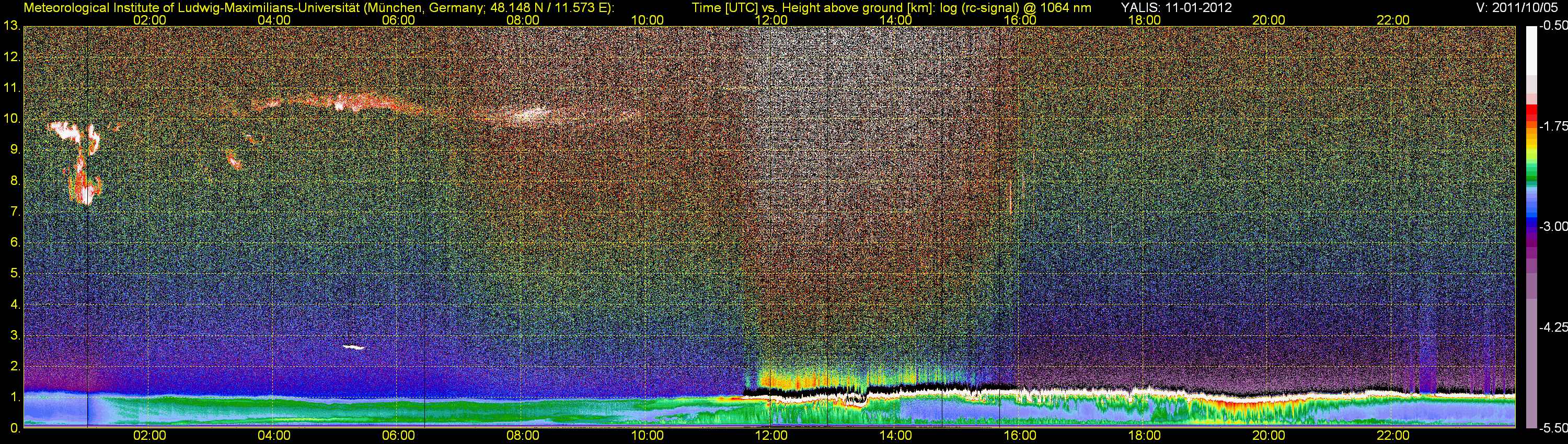
Task: Click the 13 km height axis label
Action: click(x=11, y=26)
